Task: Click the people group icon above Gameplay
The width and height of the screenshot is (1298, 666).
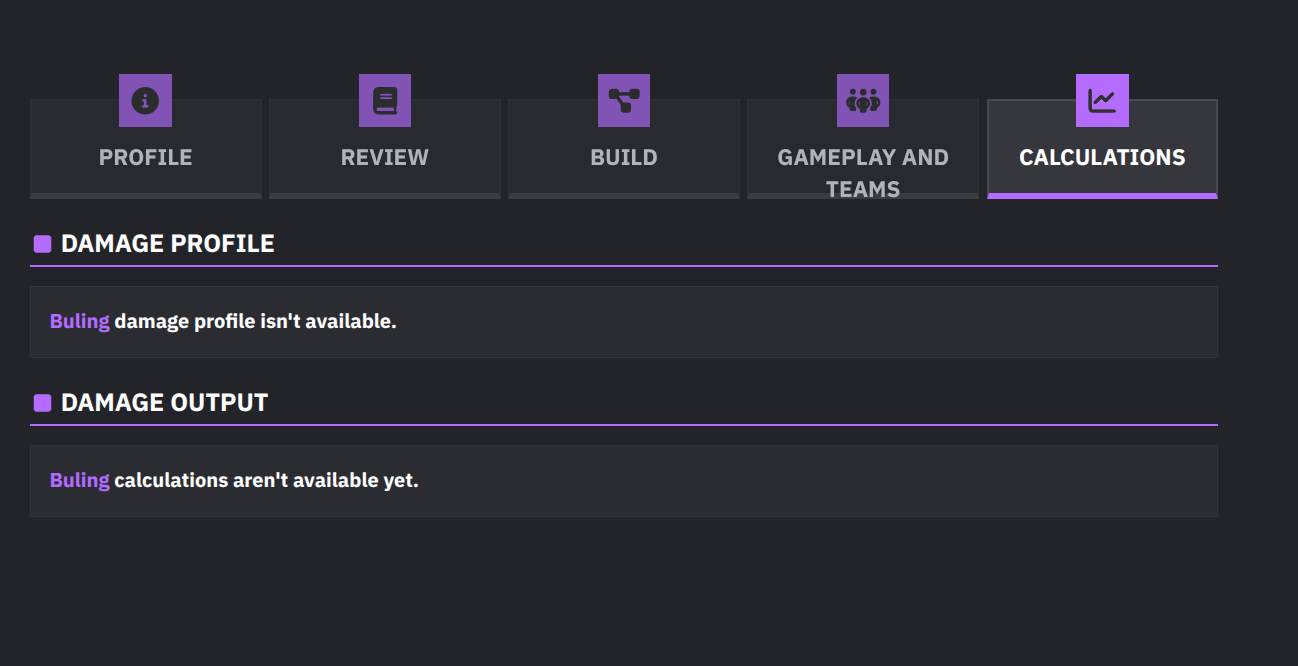Action: click(863, 100)
